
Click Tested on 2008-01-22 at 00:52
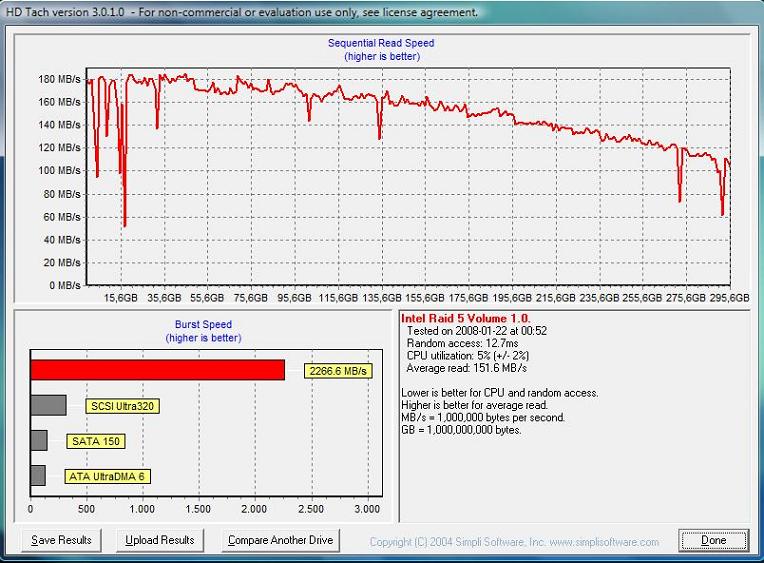tap(477, 330)
